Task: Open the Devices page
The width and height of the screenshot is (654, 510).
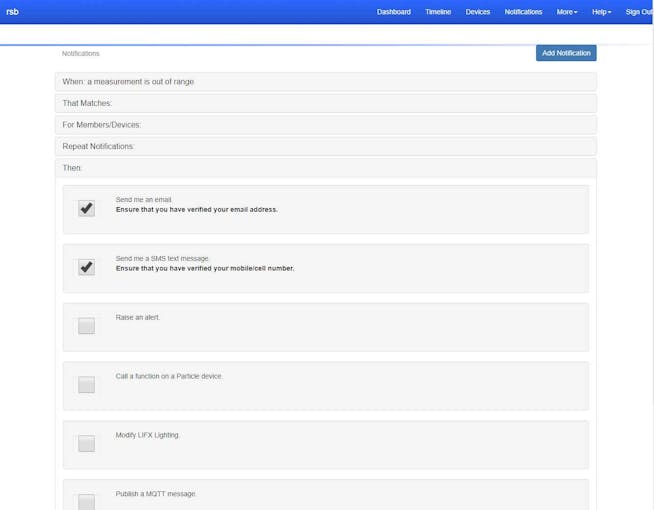Action: [478, 12]
